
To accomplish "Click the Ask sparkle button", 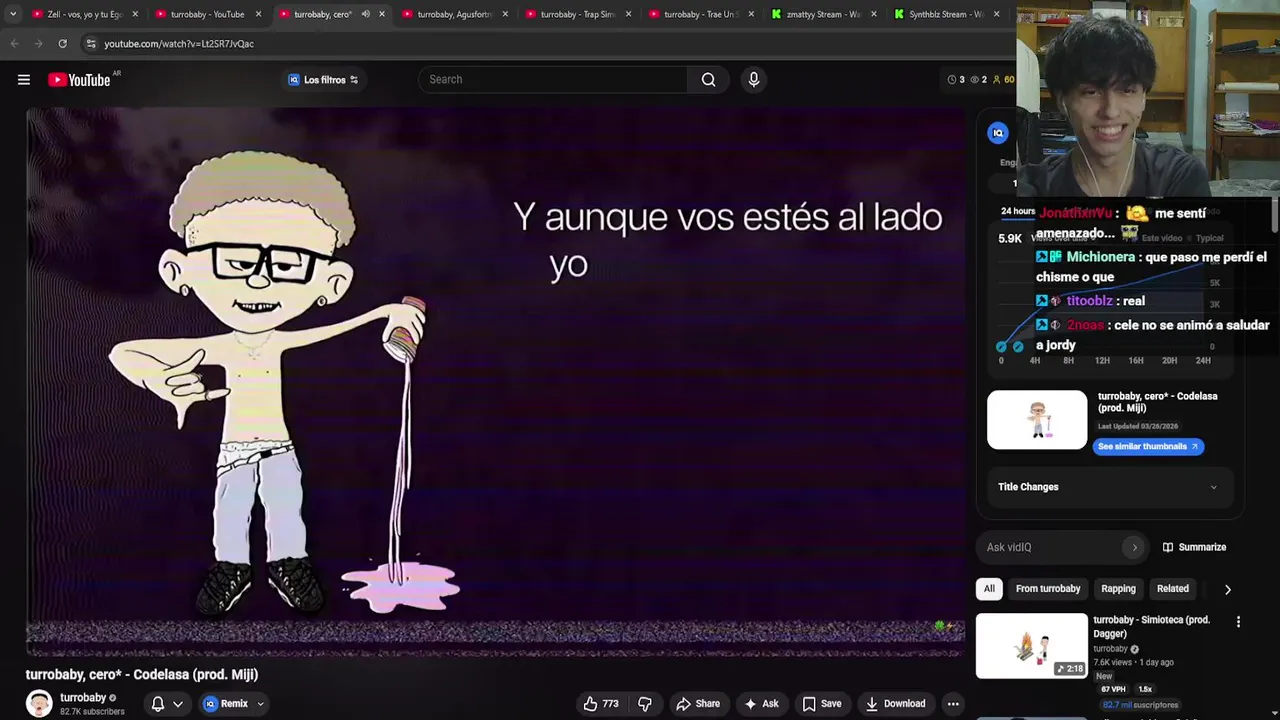I will (x=761, y=704).
